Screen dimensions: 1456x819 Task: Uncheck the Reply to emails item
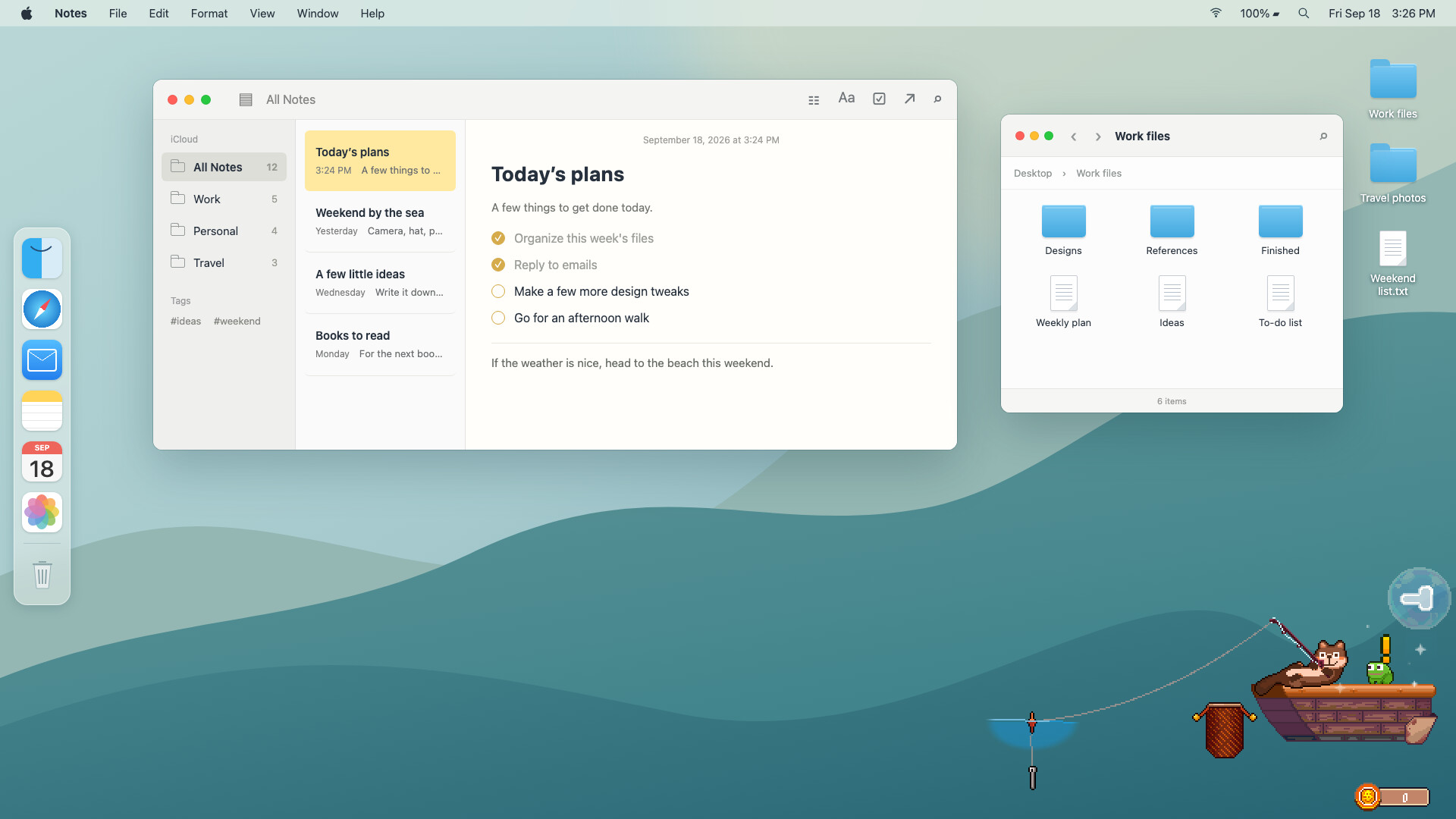(x=498, y=265)
